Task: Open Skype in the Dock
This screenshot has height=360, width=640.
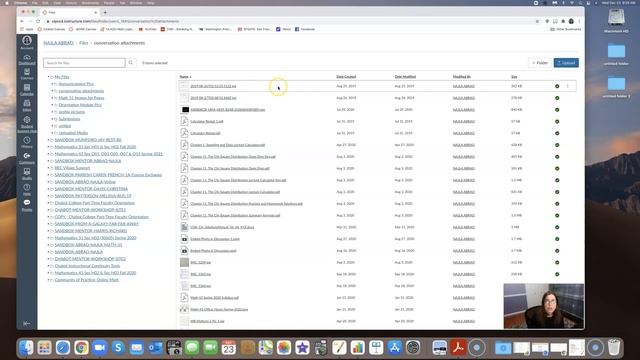Action: coord(118,347)
